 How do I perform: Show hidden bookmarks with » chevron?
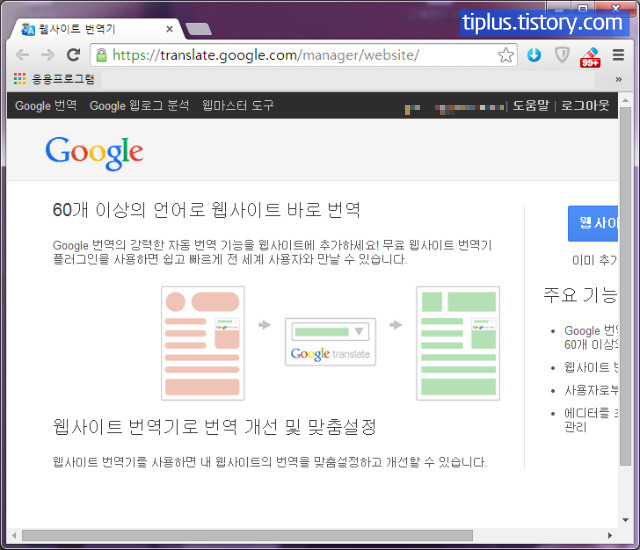tap(618, 79)
